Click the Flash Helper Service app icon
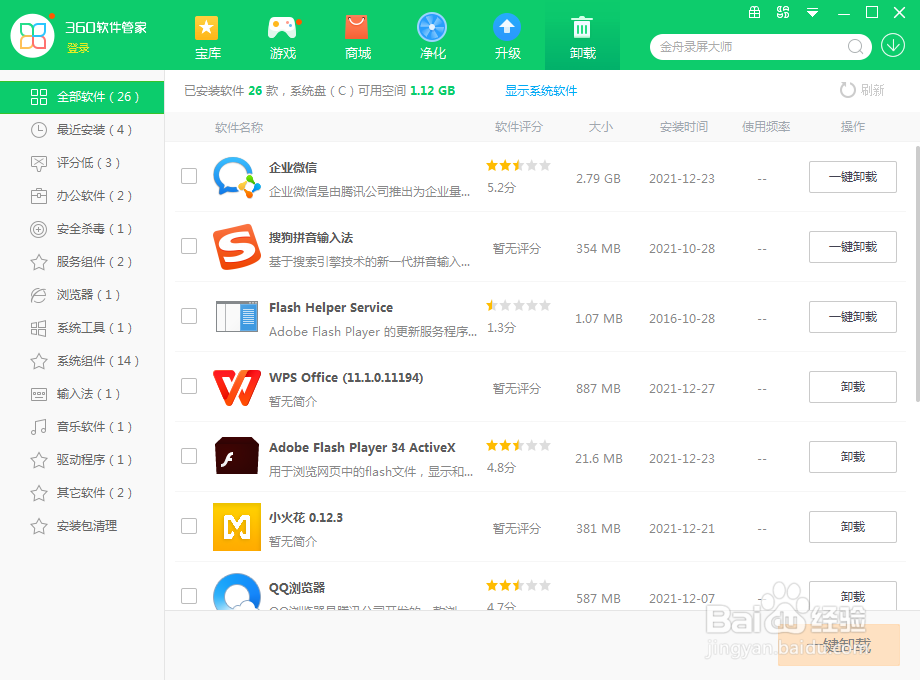The width and height of the screenshot is (920, 680). [236, 317]
